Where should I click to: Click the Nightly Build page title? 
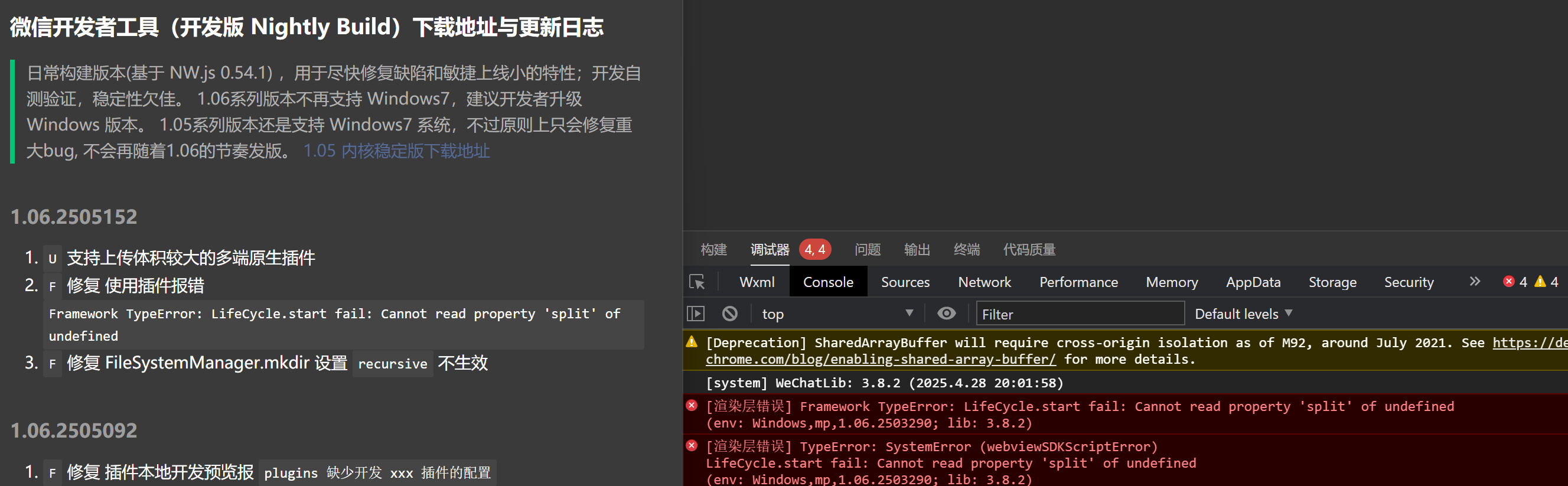click(307, 27)
